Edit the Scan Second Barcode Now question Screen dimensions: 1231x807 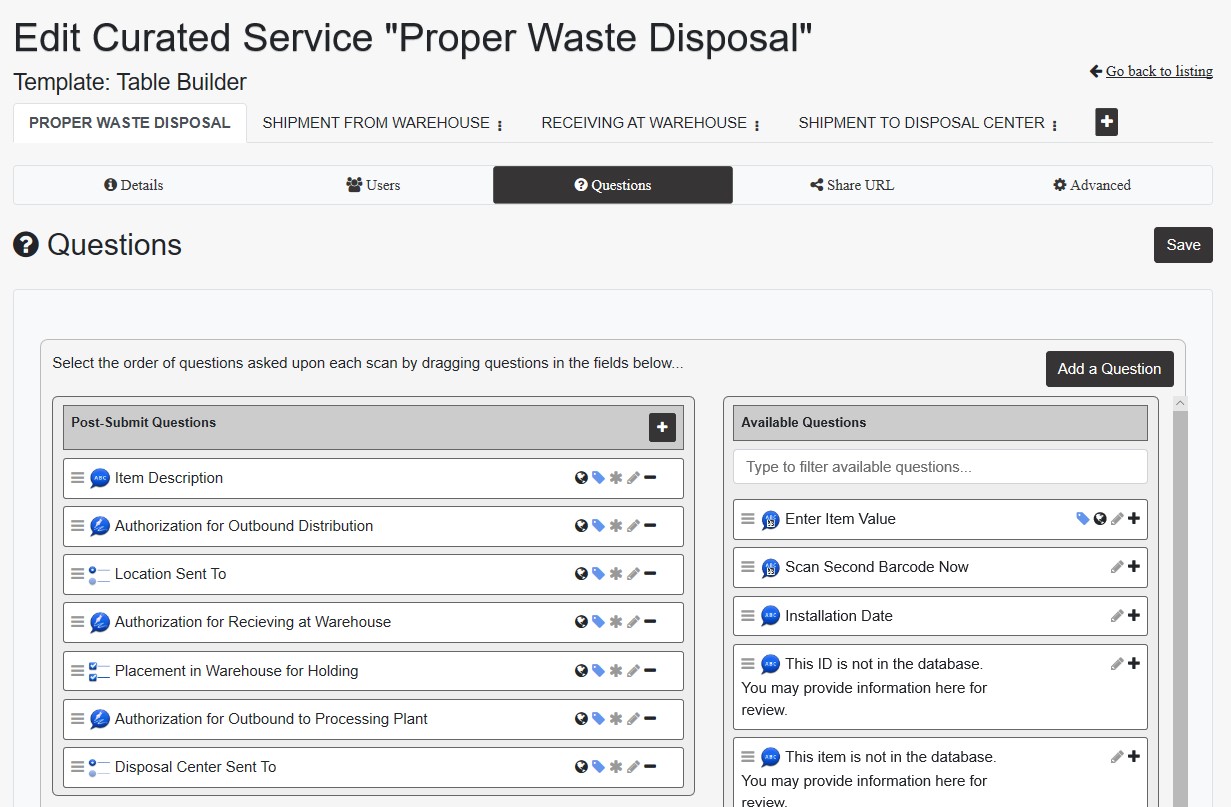click(1117, 567)
